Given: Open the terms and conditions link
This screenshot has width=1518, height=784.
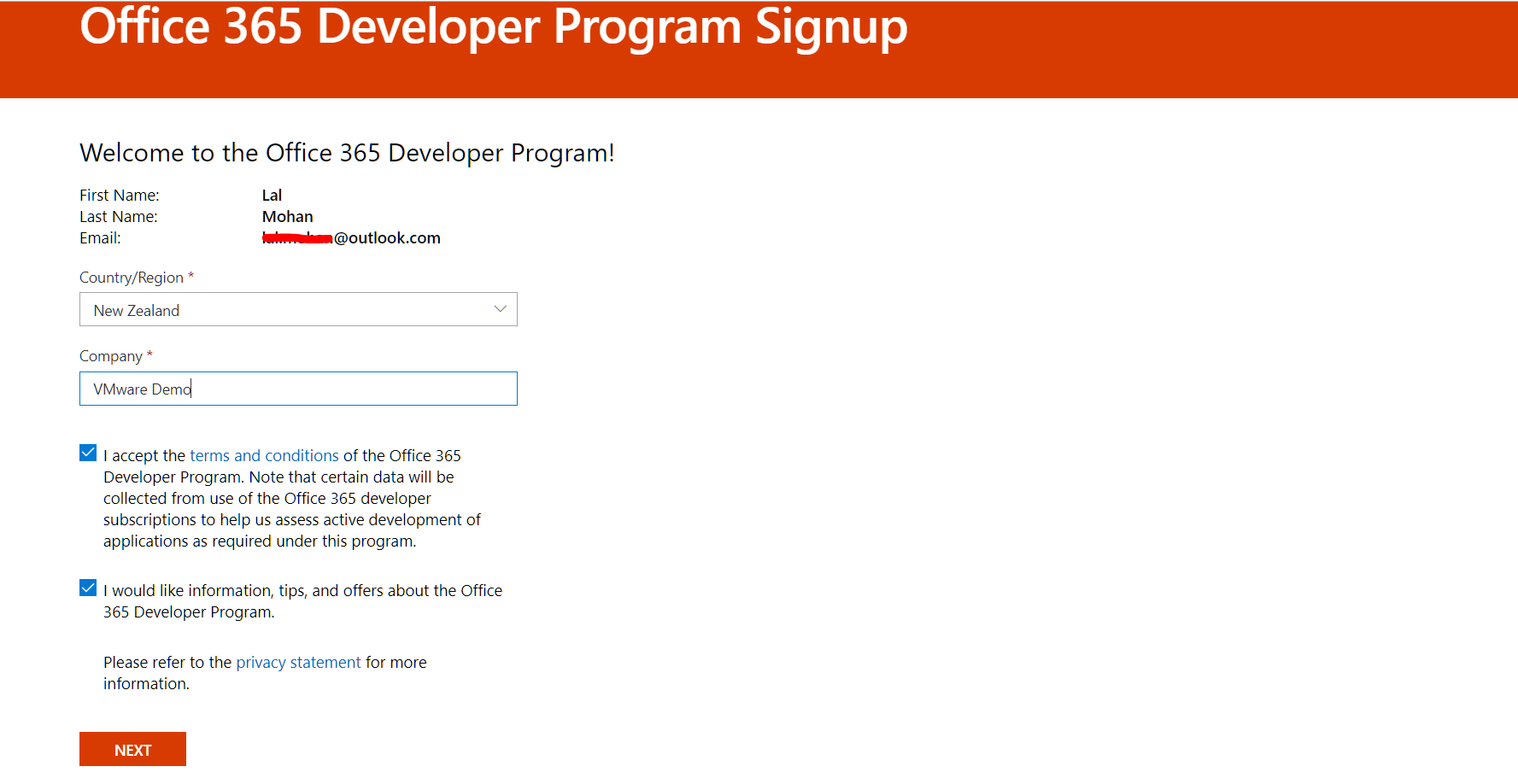Looking at the screenshot, I should [x=264, y=456].
